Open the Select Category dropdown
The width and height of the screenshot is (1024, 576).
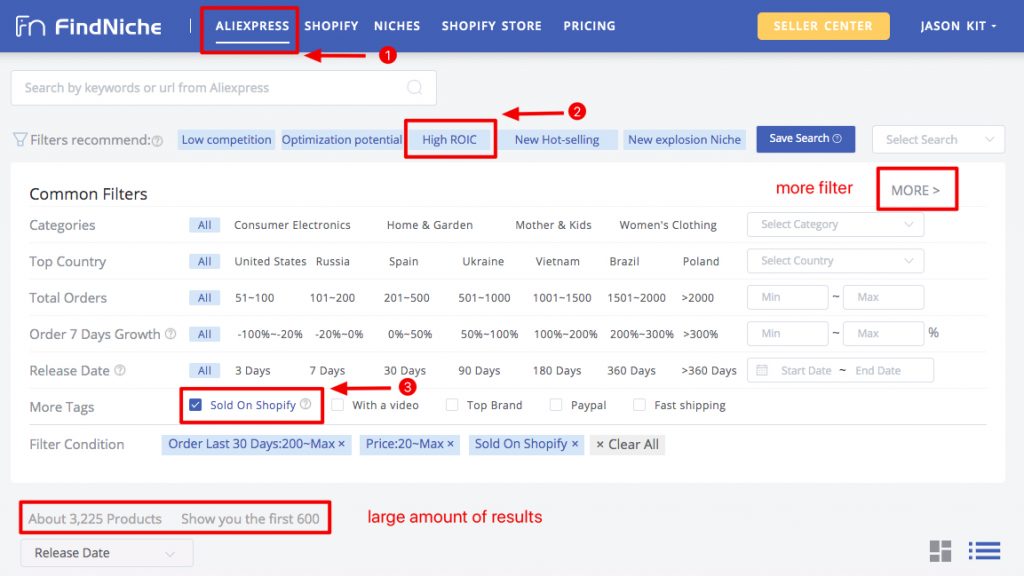[x=835, y=225]
